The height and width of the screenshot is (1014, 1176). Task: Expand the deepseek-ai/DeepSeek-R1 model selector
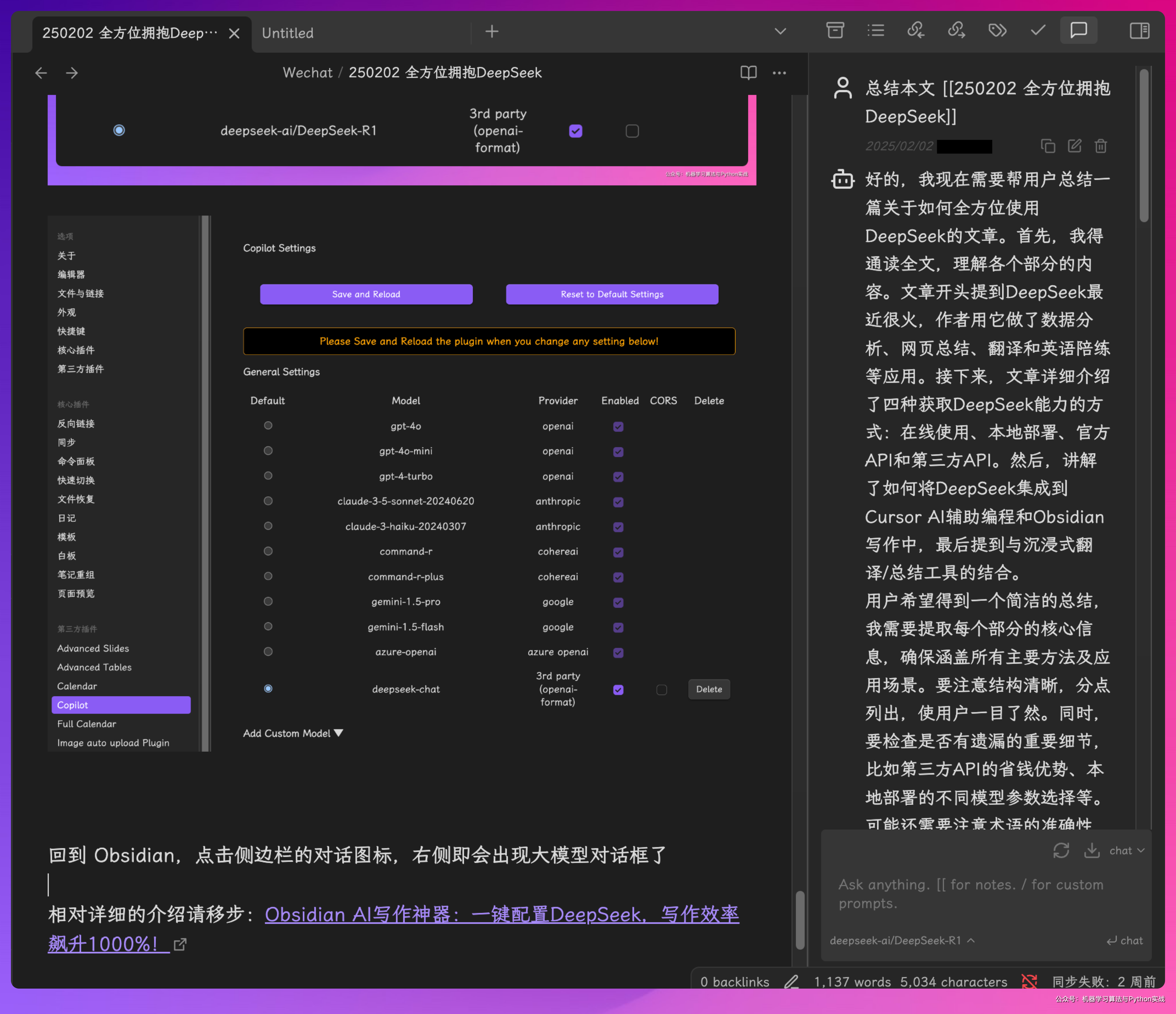click(901, 941)
